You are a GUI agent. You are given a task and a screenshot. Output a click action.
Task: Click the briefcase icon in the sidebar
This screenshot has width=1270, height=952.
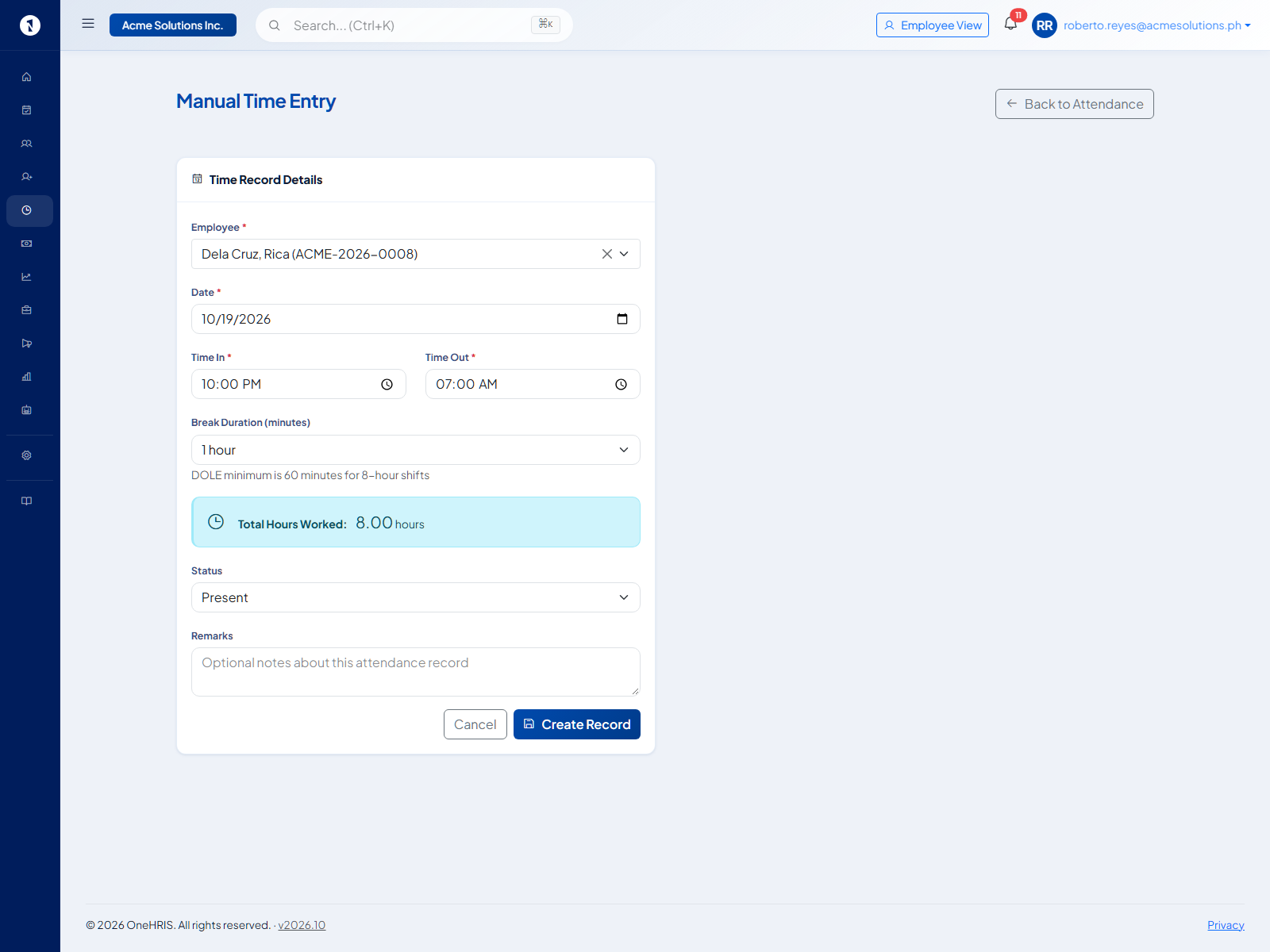coord(26,310)
